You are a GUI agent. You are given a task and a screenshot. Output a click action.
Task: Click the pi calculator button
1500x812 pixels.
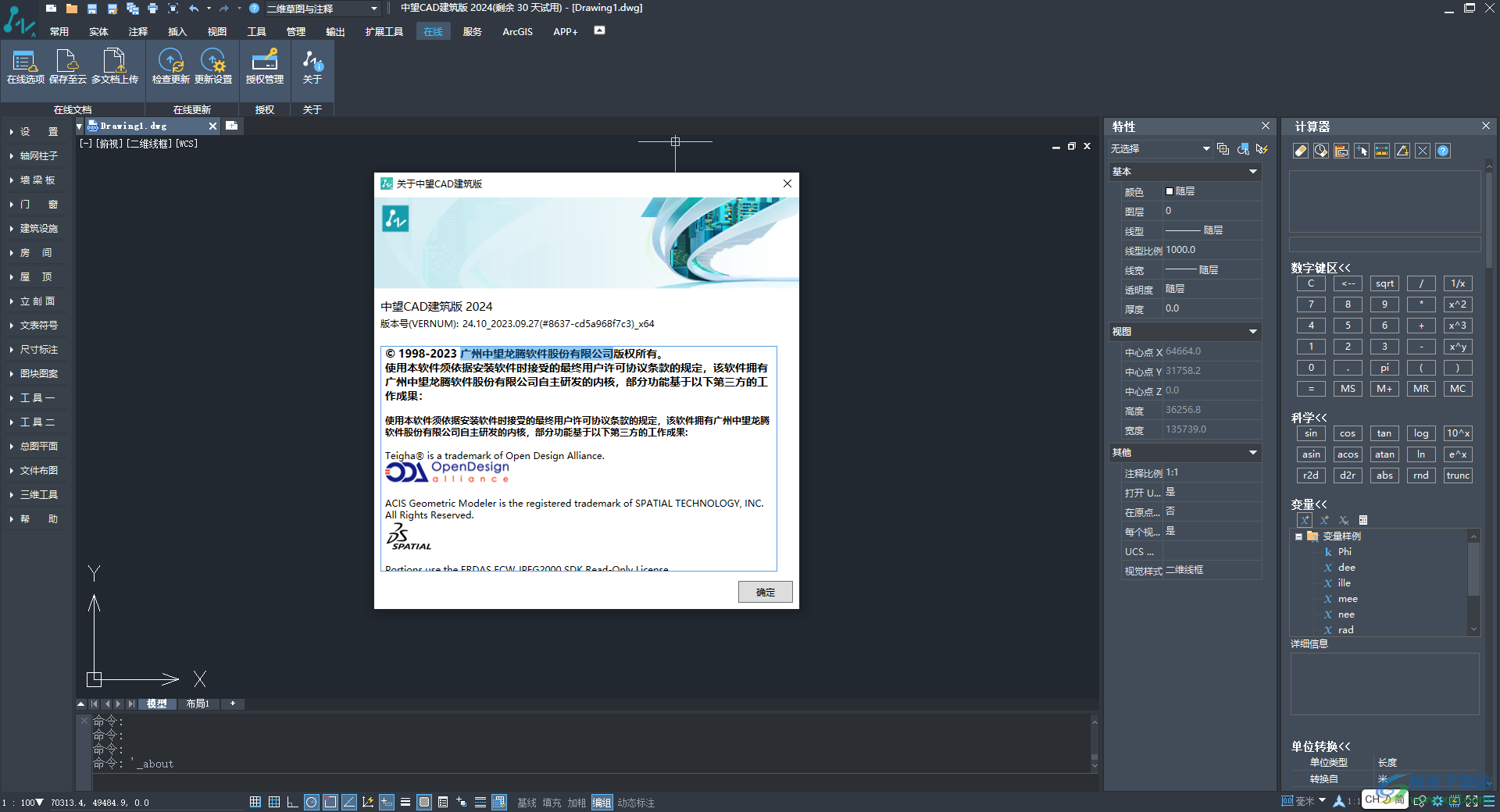(1384, 368)
